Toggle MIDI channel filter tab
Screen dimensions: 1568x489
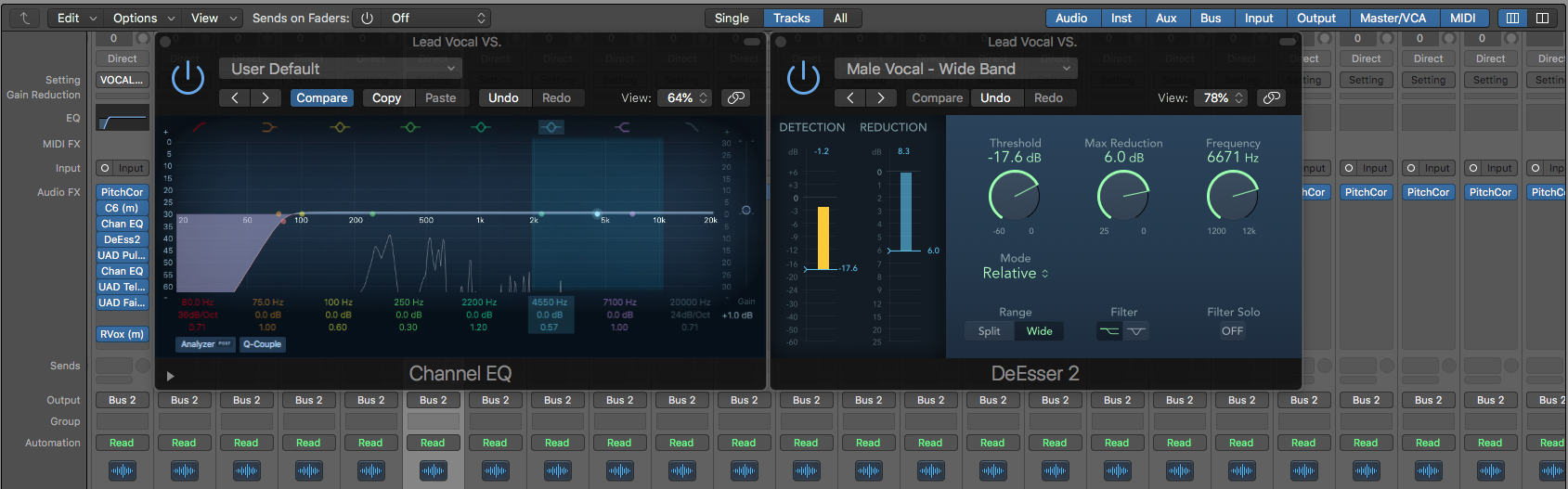click(1463, 18)
